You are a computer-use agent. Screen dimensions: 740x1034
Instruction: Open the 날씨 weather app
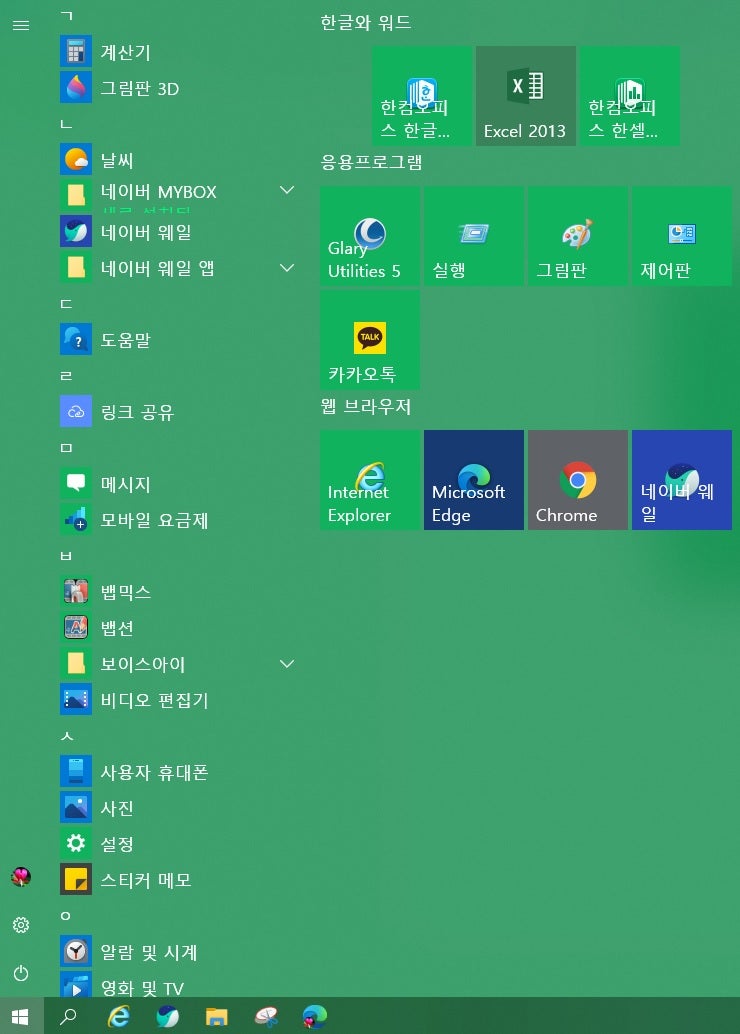[x=177, y=160]
